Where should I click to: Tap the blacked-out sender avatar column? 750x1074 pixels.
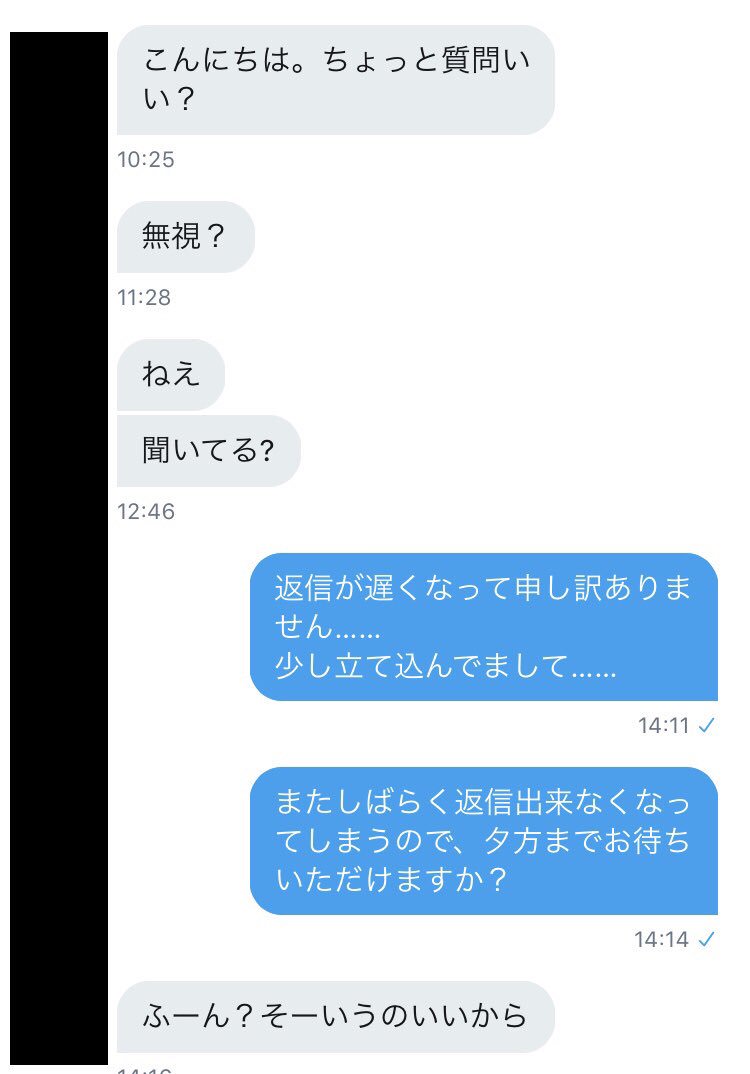pyautogui.click(x=59, y=548)
